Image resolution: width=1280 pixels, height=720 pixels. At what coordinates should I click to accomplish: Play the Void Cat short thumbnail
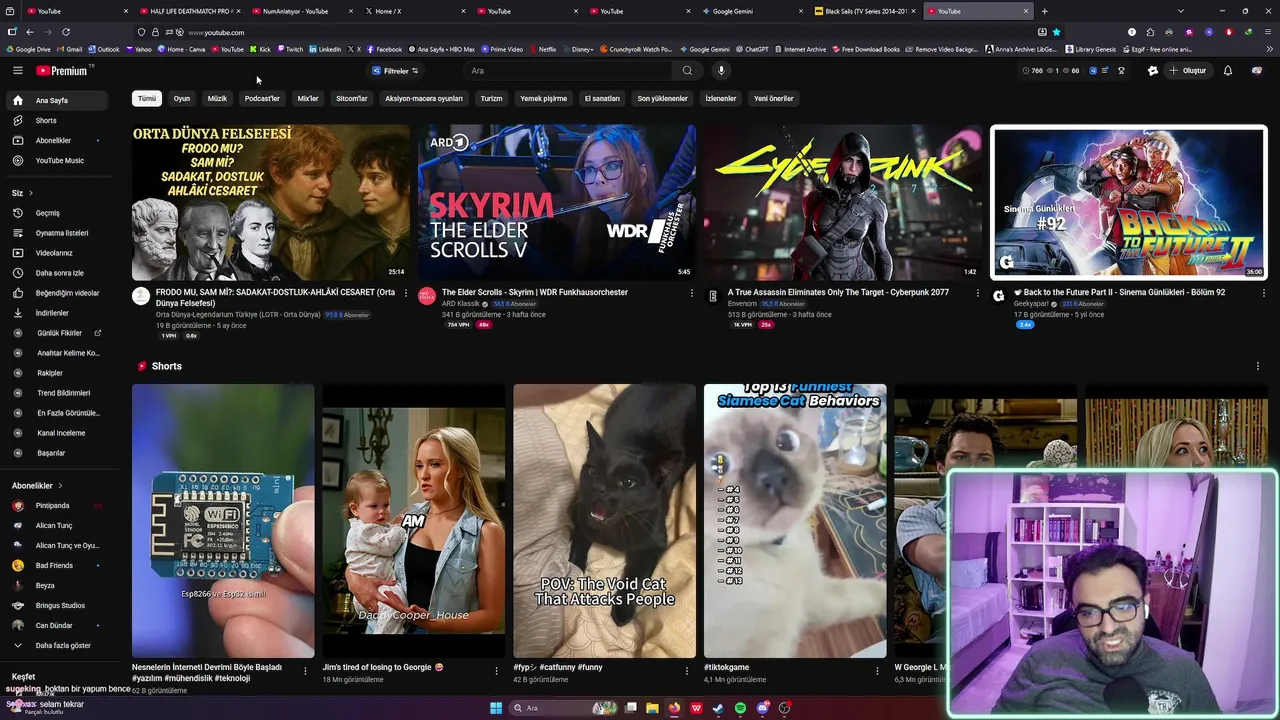[604, 521]
